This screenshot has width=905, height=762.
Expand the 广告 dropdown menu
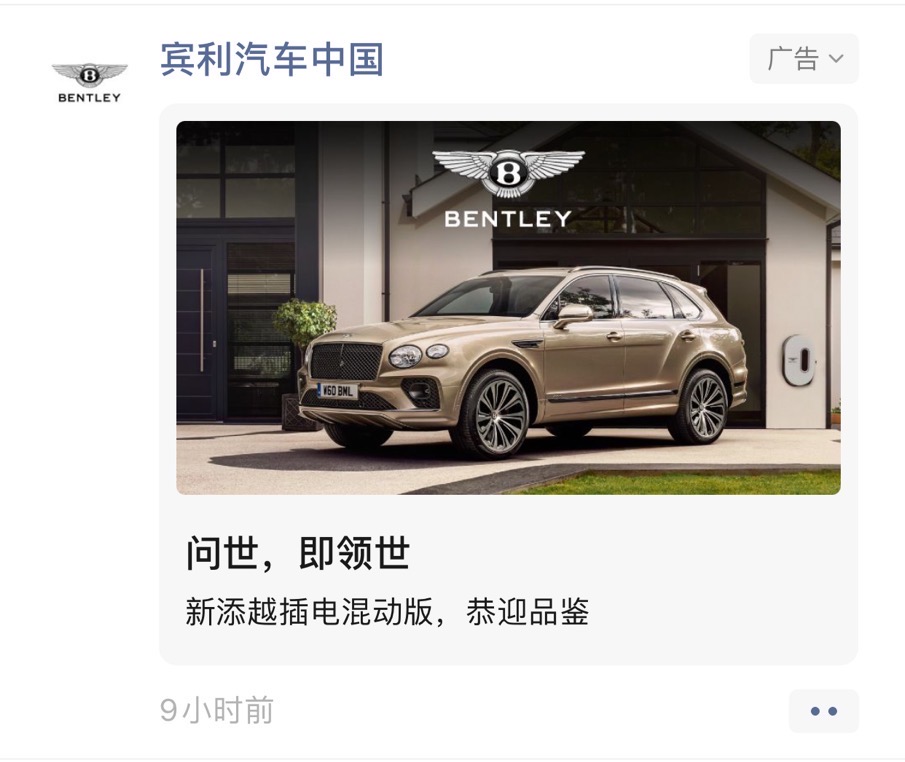click(804, 59)
